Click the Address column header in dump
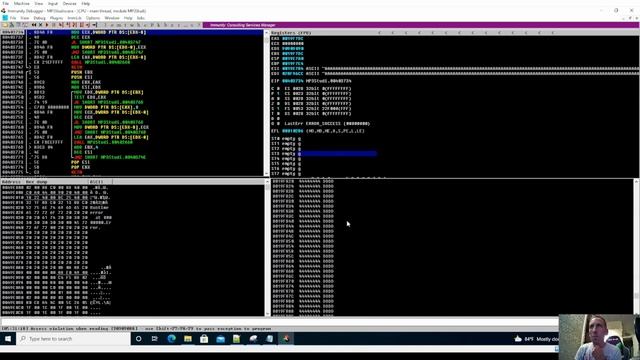This screenshot has width=640, height=360. pos(12,182)
